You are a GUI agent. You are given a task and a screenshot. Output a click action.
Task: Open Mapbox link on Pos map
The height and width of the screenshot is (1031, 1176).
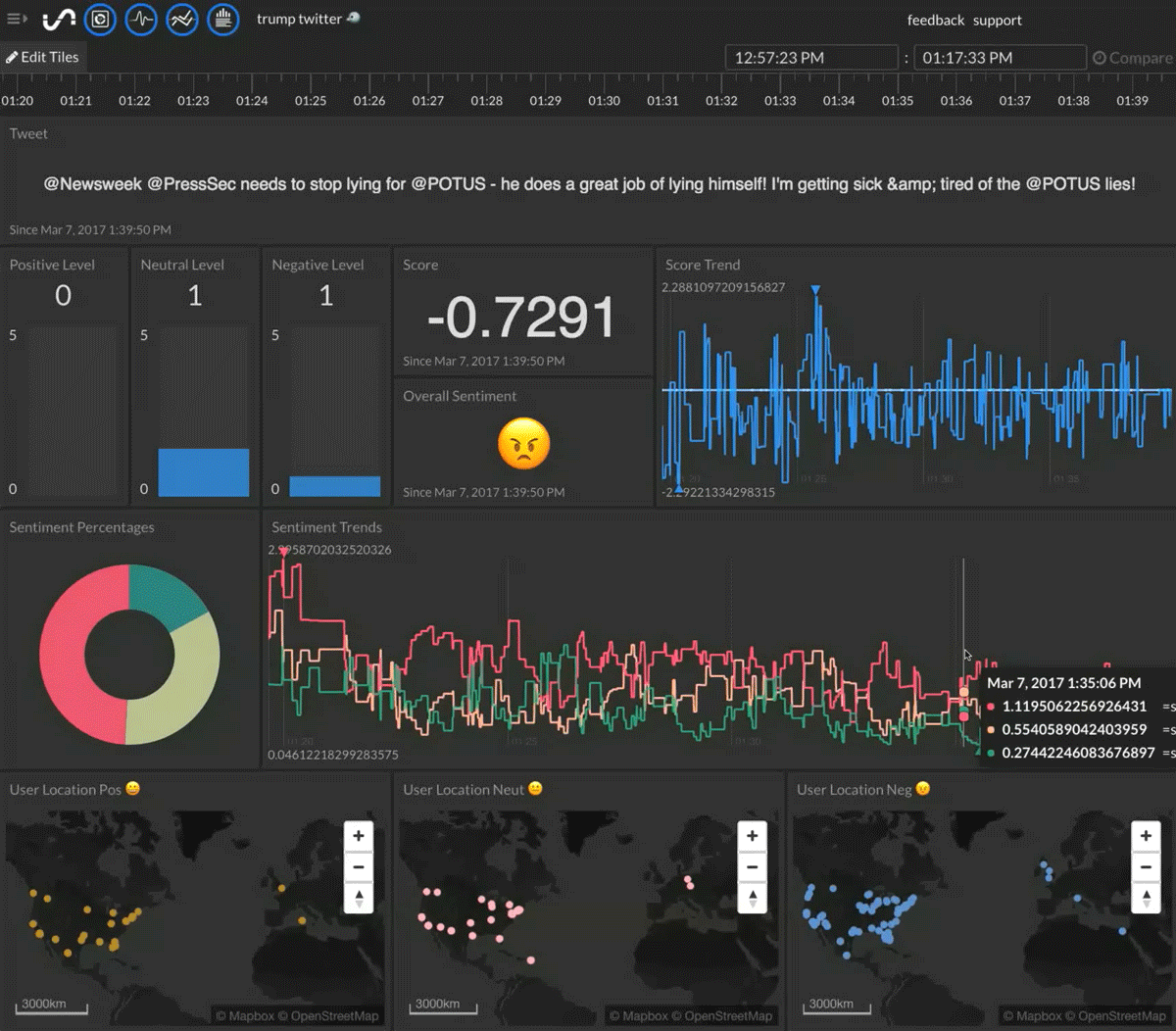pos(245,1015)
